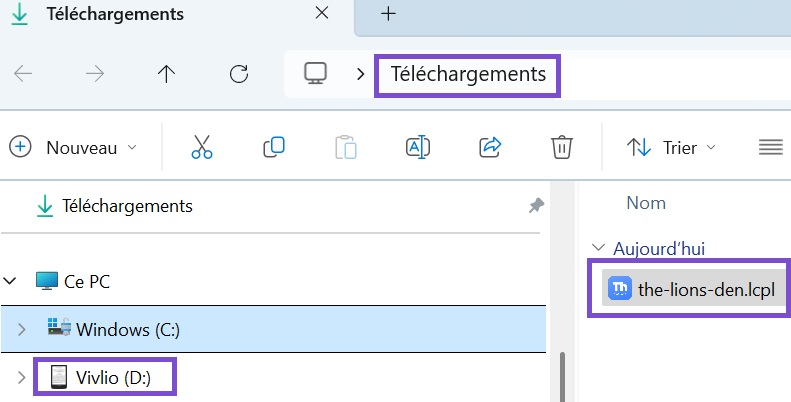The image size is (791, 402).
Task: Collapse the Aujourd'hui file group
Action: [x=598, y=248]
